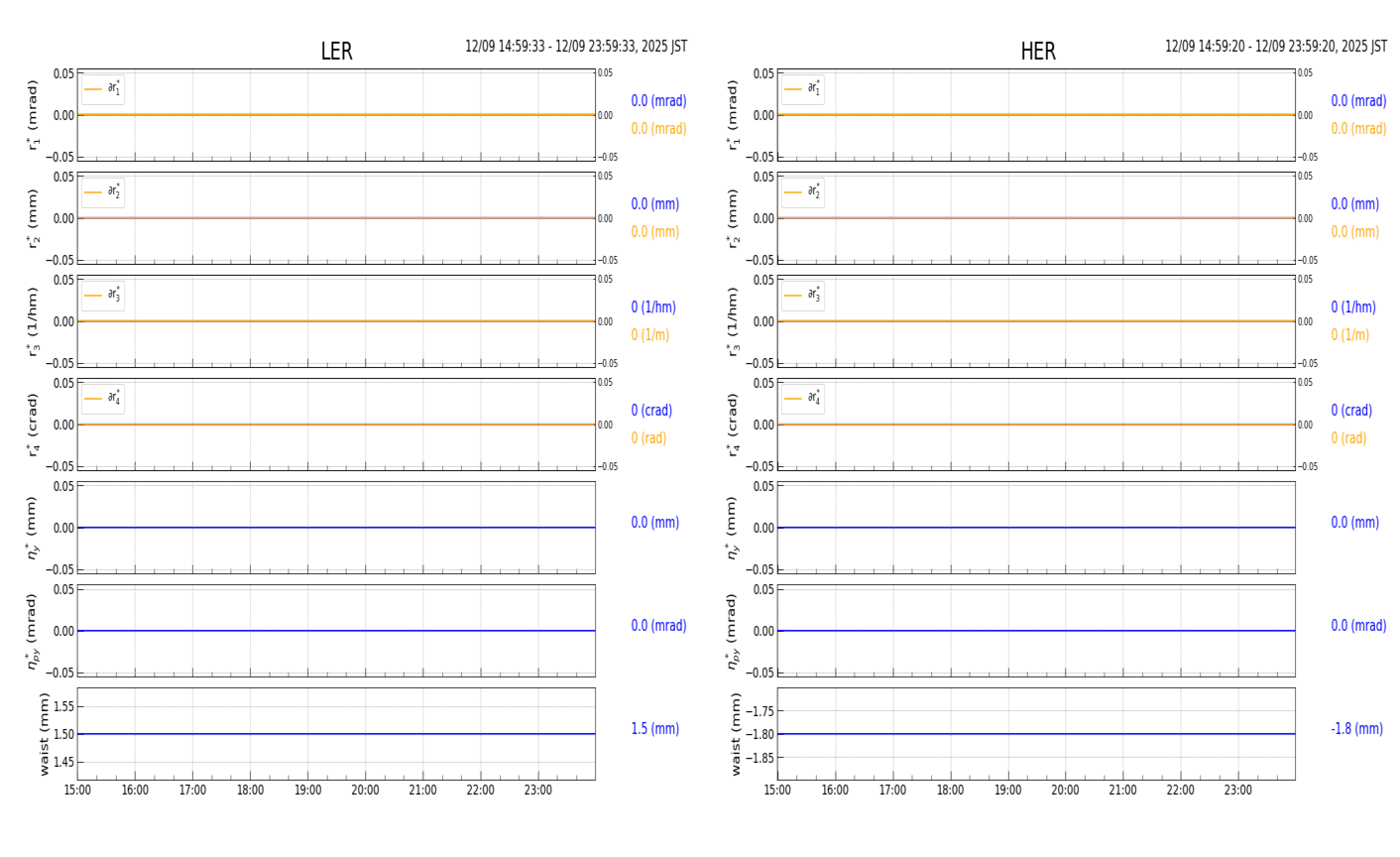Click the ∂r2* legend in HER panel
1400x857 pixels.
click(802, 192)
